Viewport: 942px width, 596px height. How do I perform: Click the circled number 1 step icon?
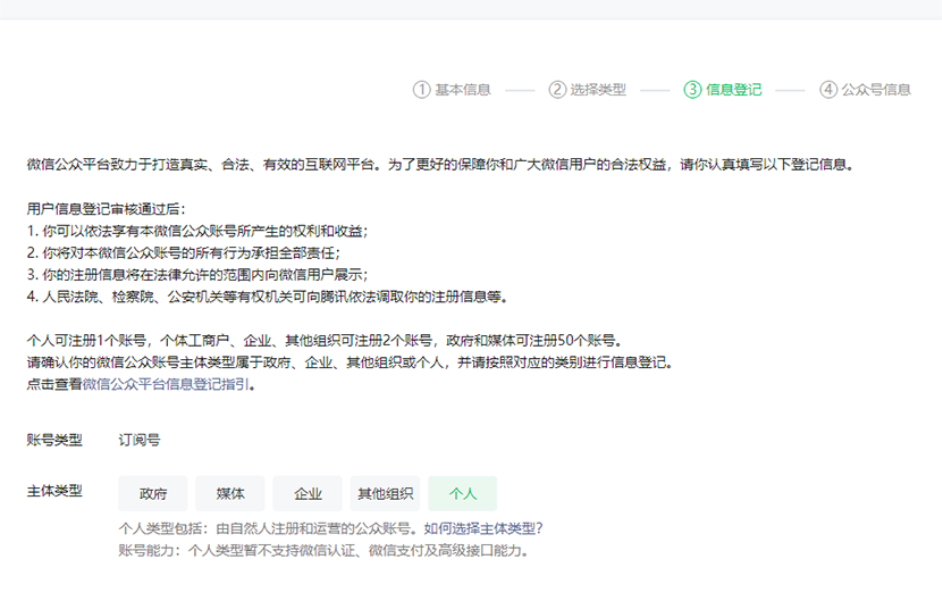point(422,89)
